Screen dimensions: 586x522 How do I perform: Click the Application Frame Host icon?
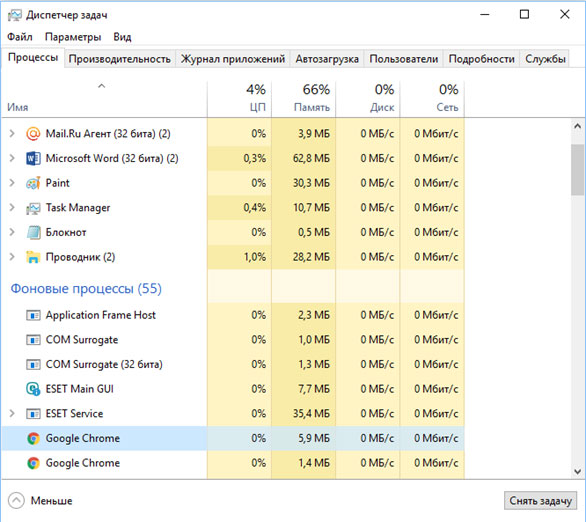tap(33, 315)
